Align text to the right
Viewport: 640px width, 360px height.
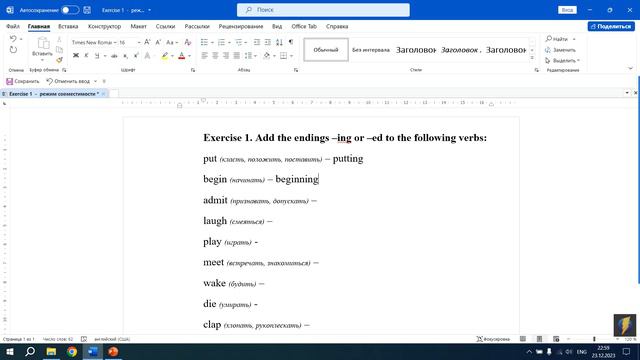click(226, 56)
